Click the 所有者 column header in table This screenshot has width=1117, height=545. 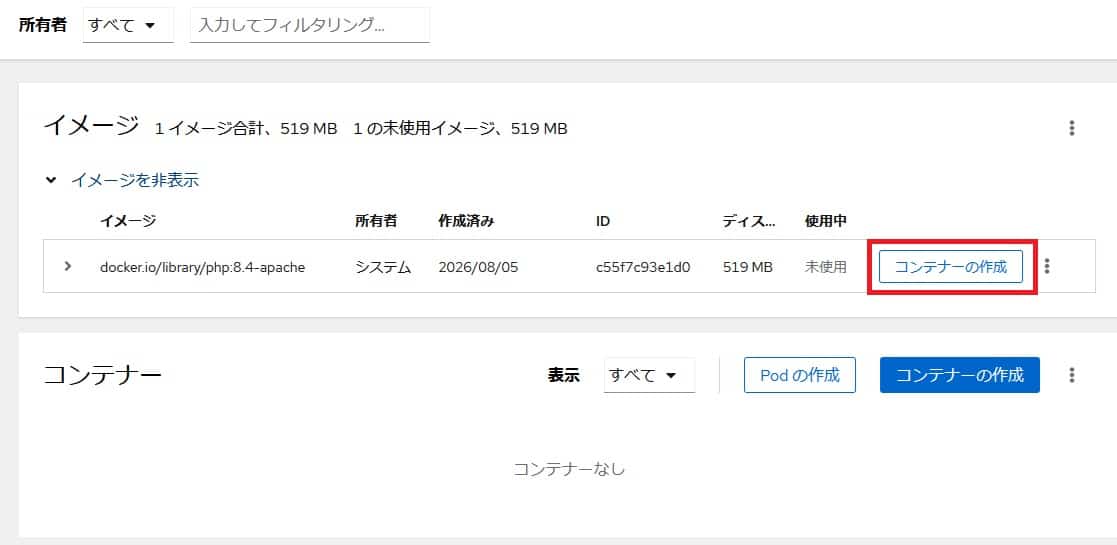coord(375,221)
